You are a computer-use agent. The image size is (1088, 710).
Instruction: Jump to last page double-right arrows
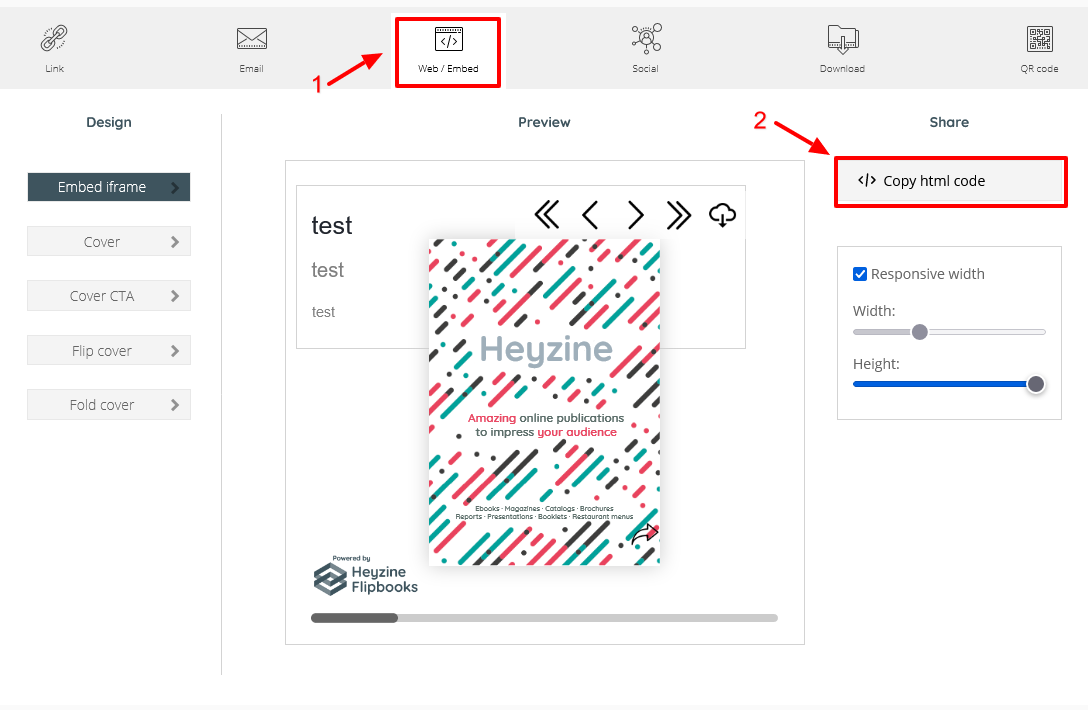click(x=679, y=215)
